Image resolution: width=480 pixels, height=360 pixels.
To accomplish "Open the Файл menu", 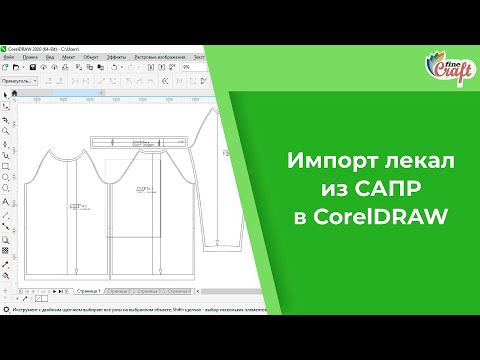I will (9, 57).
